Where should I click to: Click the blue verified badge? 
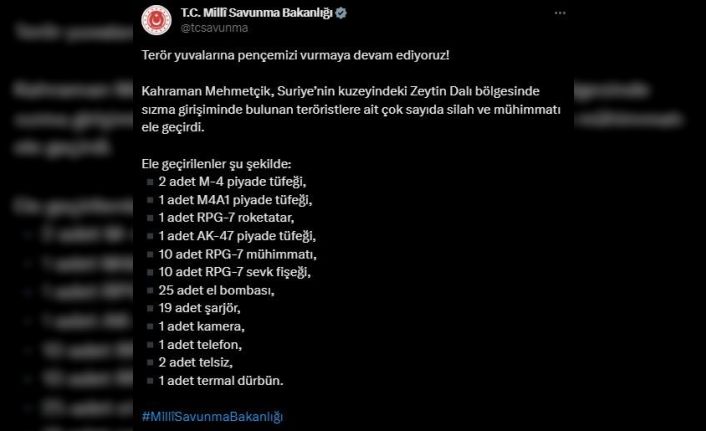(341, 14)
